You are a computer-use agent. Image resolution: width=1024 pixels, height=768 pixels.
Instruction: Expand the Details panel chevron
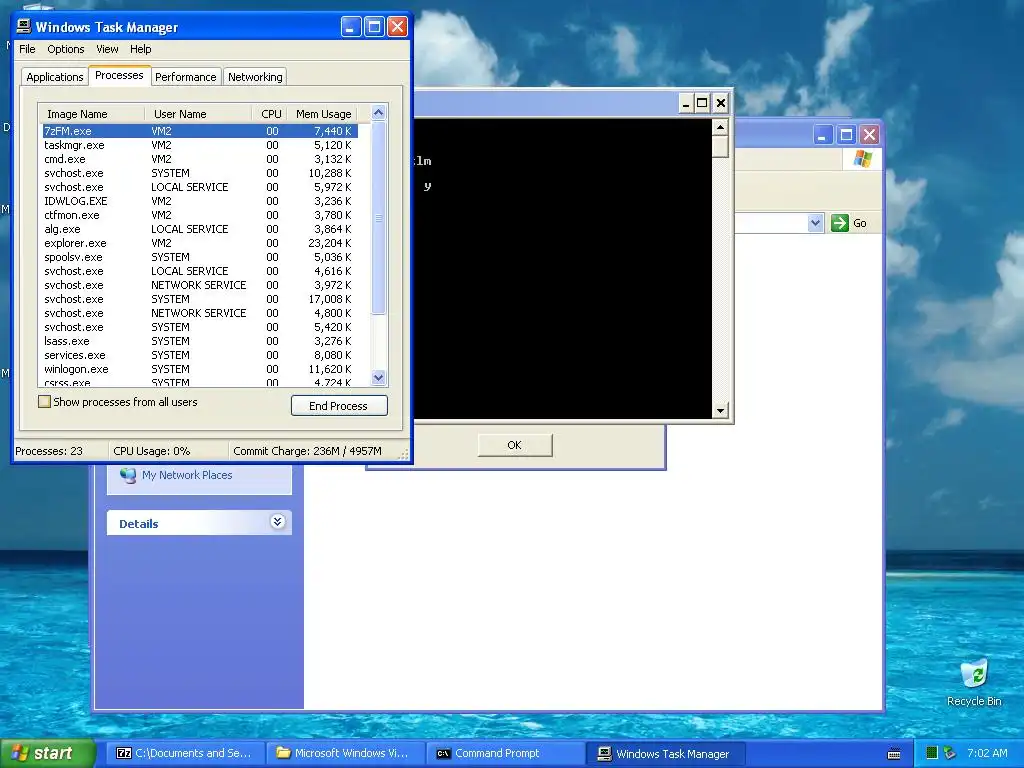(278, 521)
